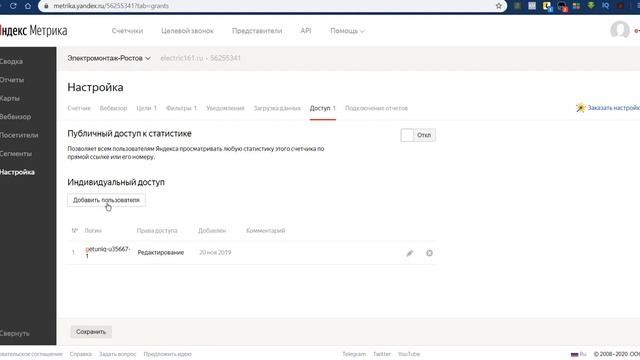Open the Целевой звонок menu item
The image size is (640, 360).
187,31
